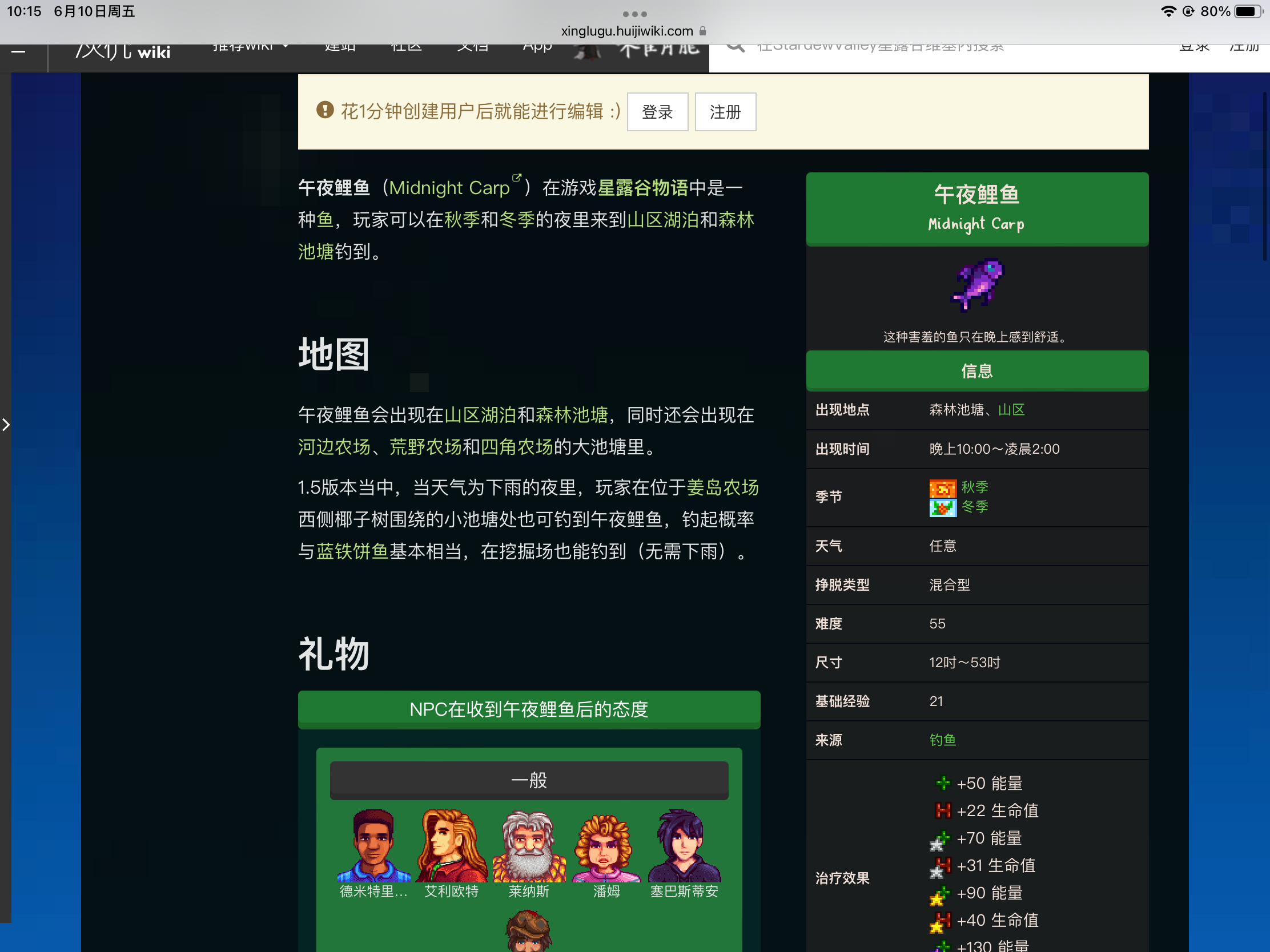This screenshot has height=952, width=1270.
Task: Tap the 晚上10:00～凌晨2:00 time value
Action: [994, 449]
